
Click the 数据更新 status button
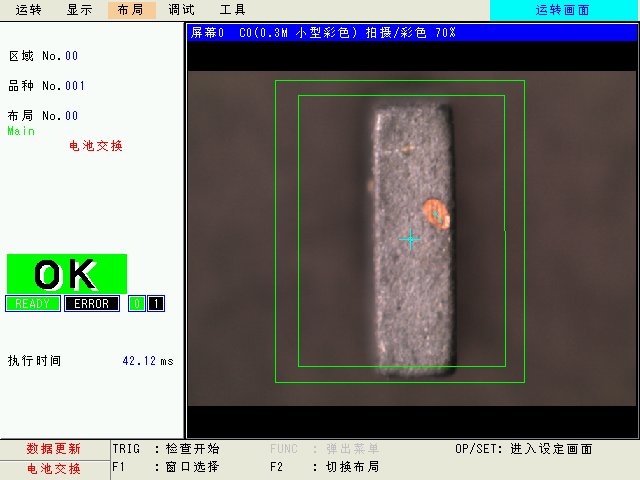pos(54,449)
